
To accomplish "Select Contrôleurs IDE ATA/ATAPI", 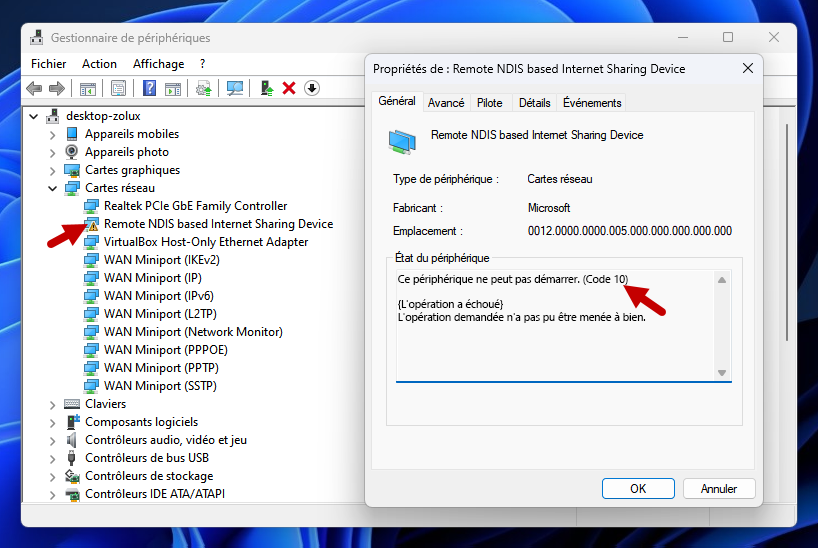I will click(x=155, y=494).
